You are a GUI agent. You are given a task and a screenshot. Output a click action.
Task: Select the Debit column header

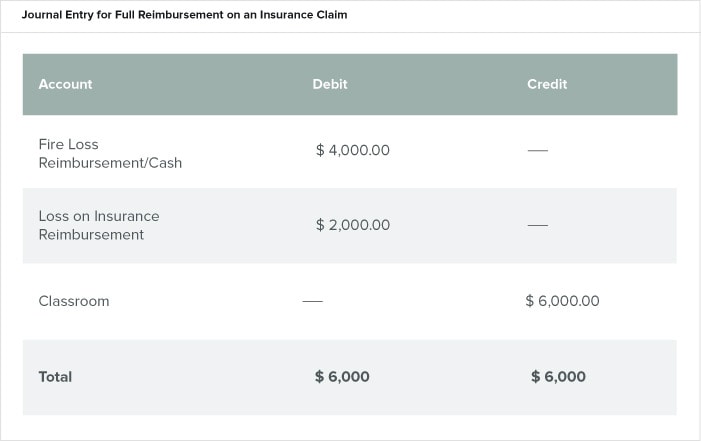[x=330, y=84]
